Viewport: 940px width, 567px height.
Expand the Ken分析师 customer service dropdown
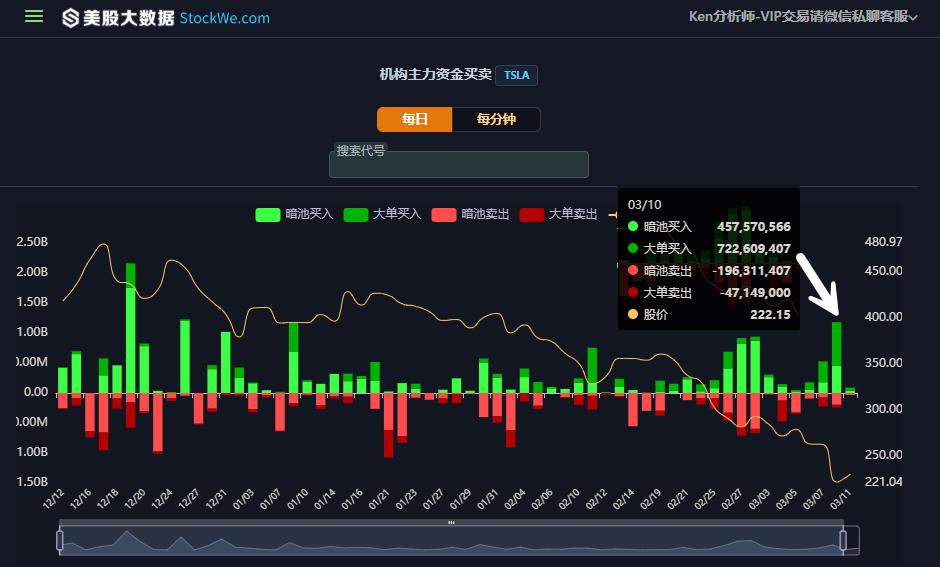coord(803,16)
